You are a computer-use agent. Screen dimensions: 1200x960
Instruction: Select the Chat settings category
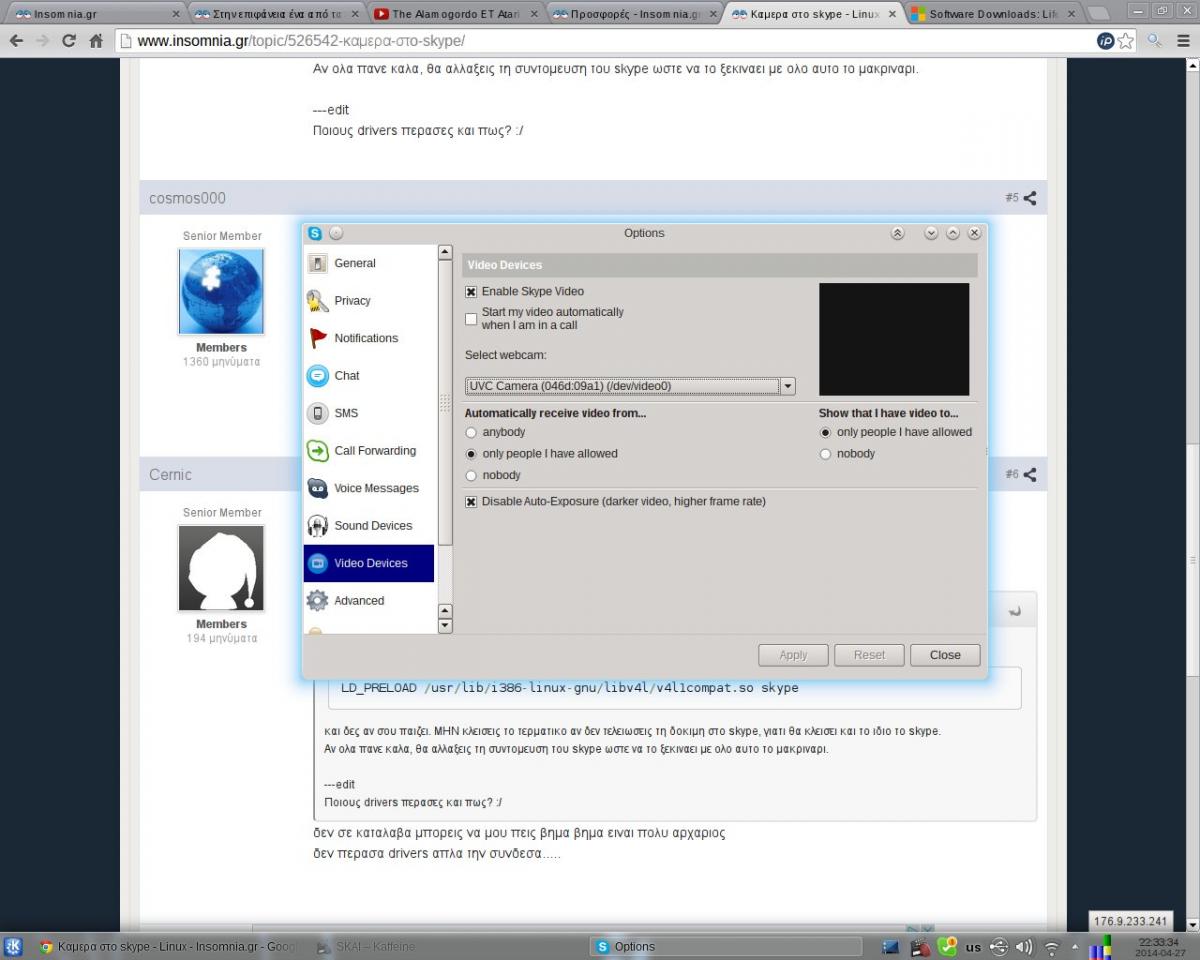[369, 376]
